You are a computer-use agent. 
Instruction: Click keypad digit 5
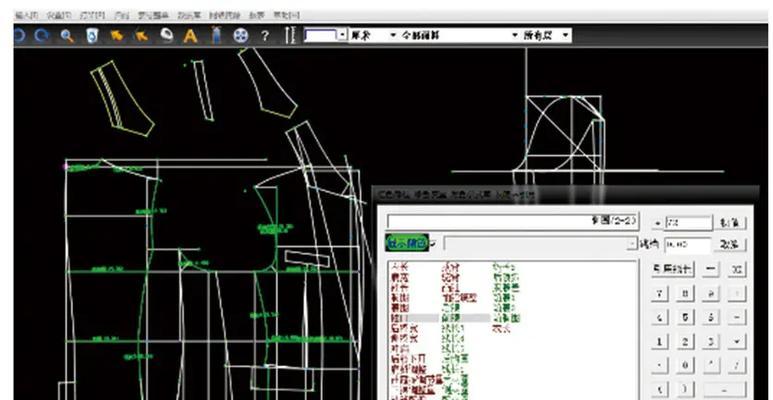(x=685, y=318)
